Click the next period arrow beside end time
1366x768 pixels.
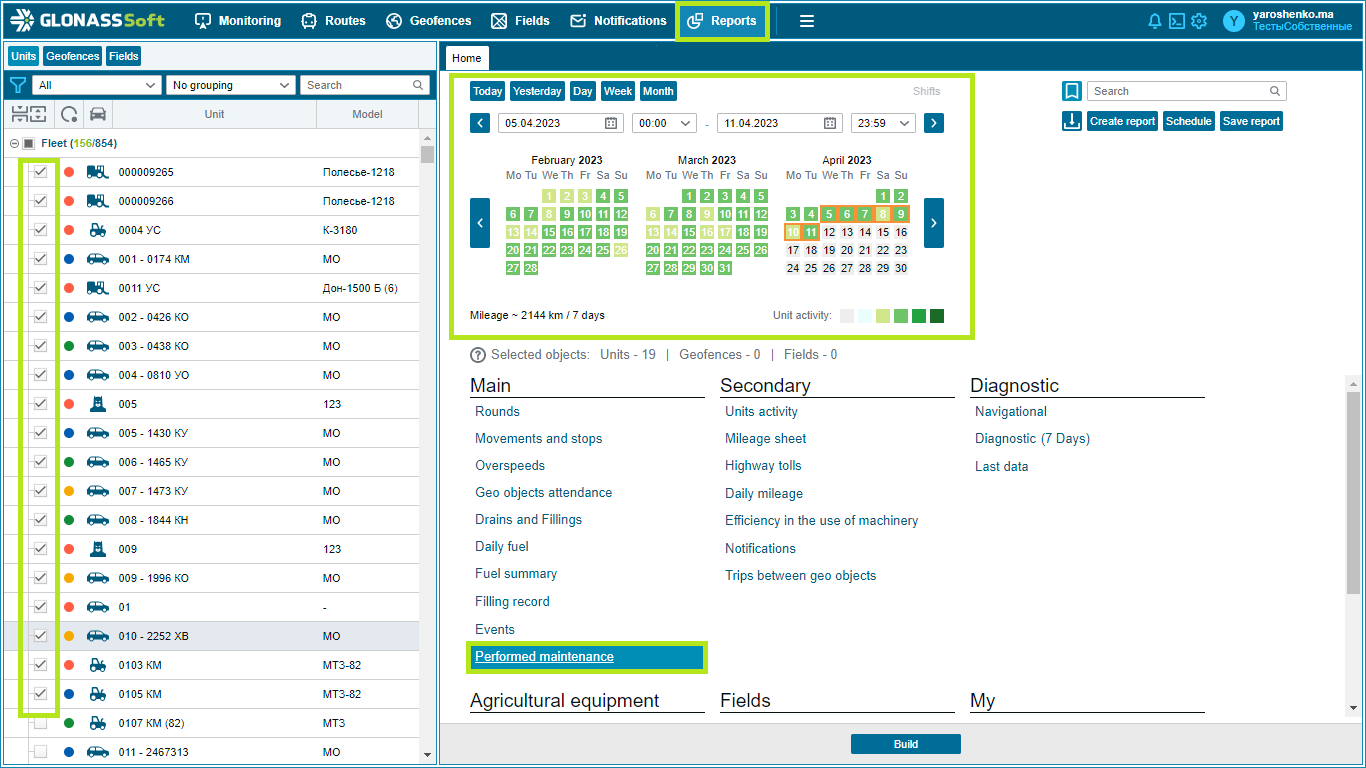click(x=934, y=123)
